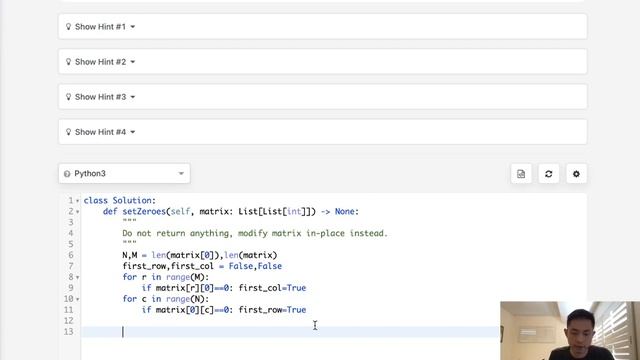Expand Show Hint #1
The width and height of the screenshot is (640, 360).
[x=322, y=27]
